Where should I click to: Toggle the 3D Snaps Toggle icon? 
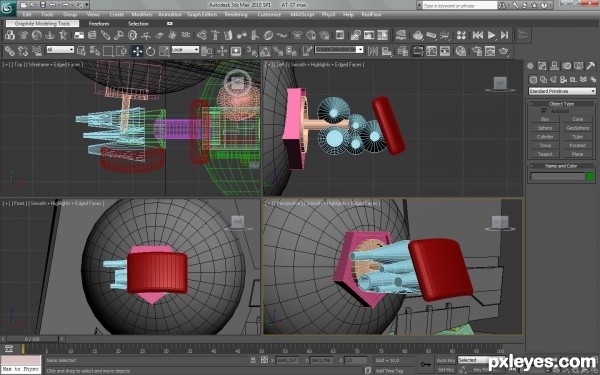pyautogui.click(x=251, y=51)
